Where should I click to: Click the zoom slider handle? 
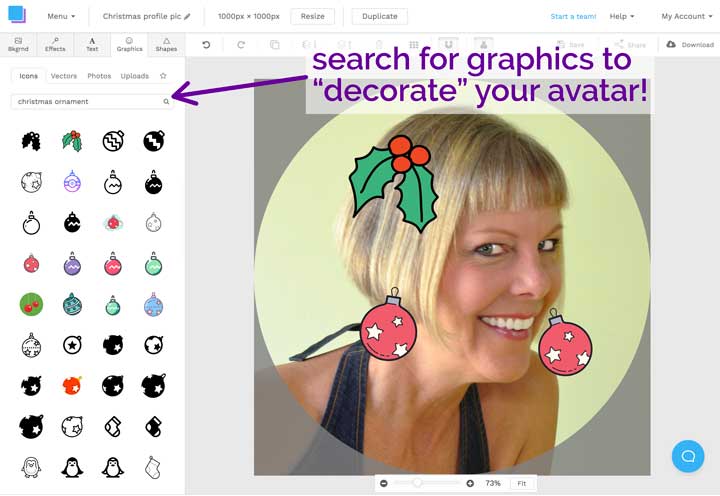(417, 483)
